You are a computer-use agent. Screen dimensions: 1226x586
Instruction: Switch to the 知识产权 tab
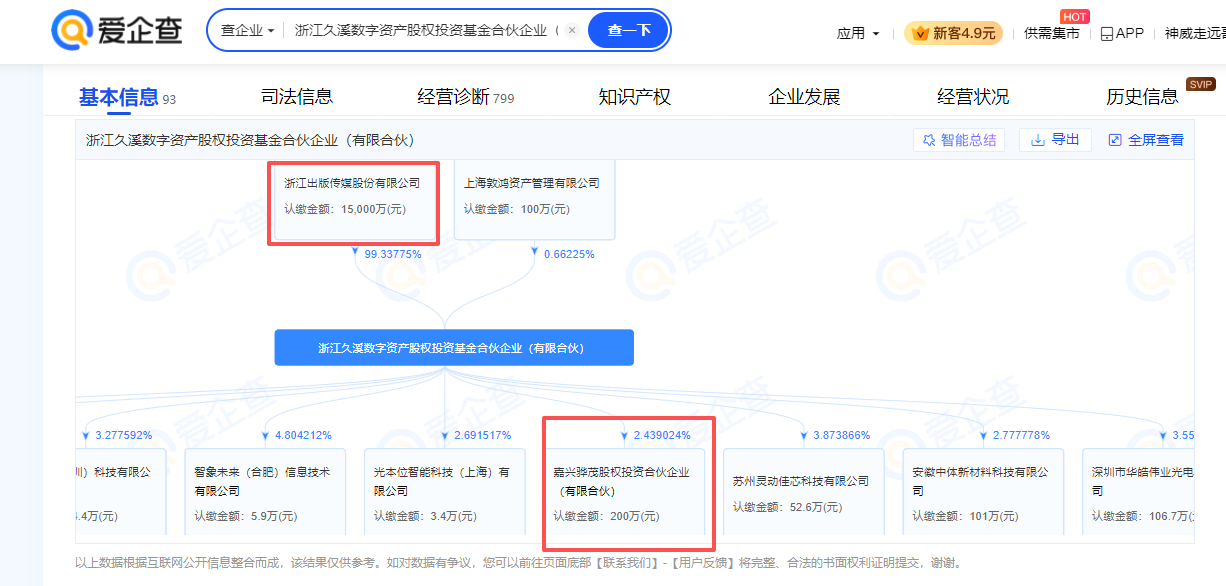(x=635, y=97)
